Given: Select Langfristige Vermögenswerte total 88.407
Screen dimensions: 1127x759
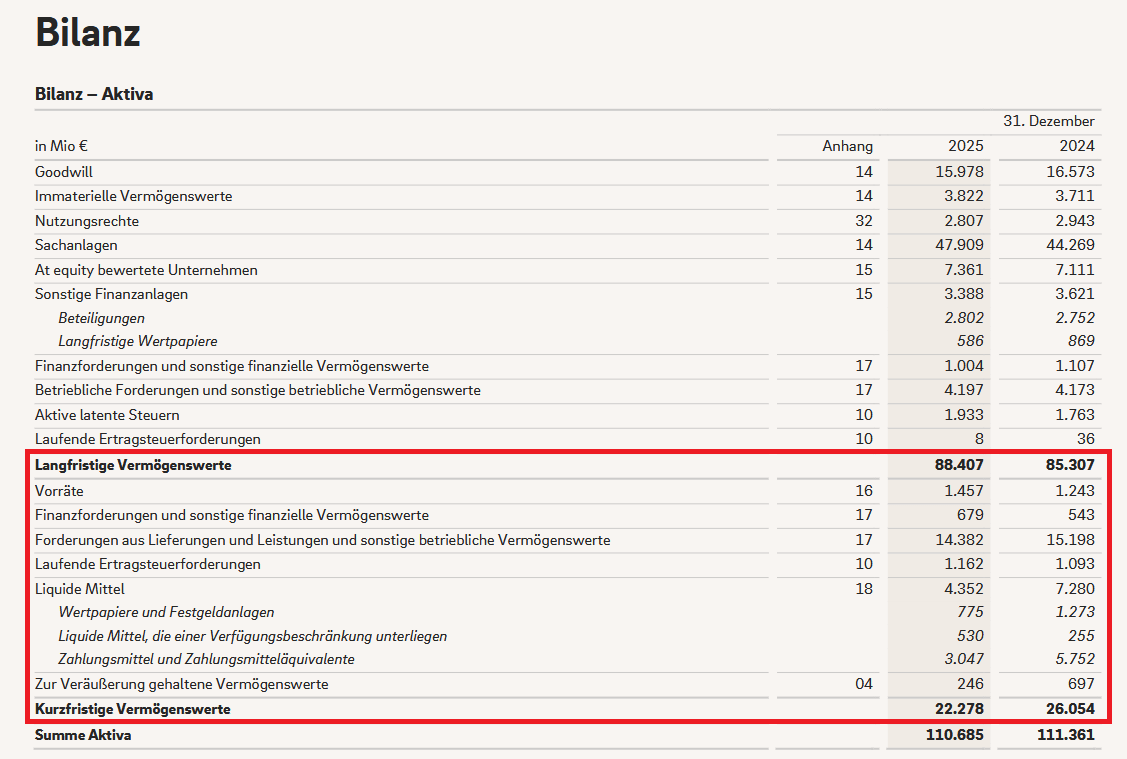Looking at the screenshot, I should [x=959, y=465].
